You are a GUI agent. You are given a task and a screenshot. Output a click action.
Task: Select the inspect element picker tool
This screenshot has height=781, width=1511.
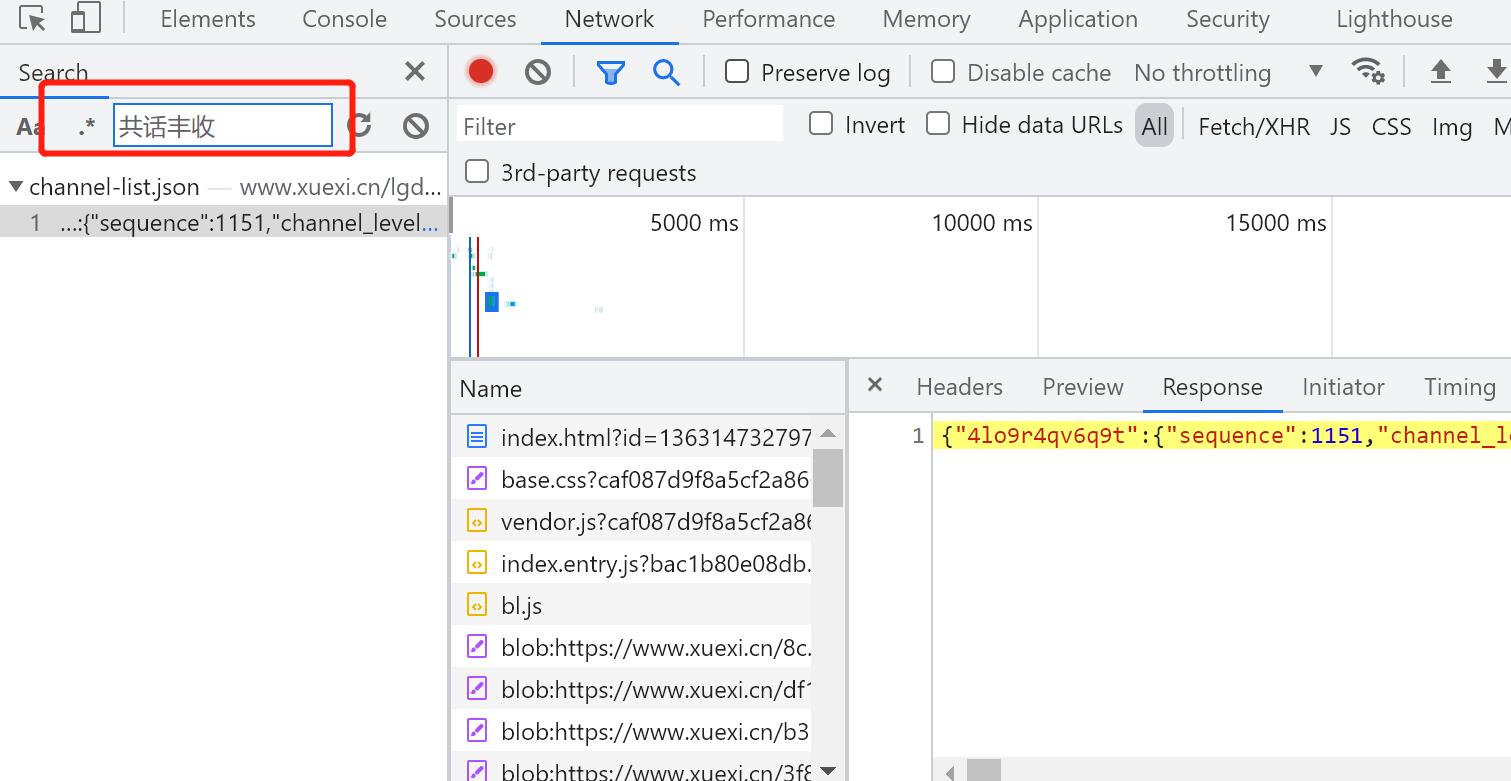pos(33,19)
